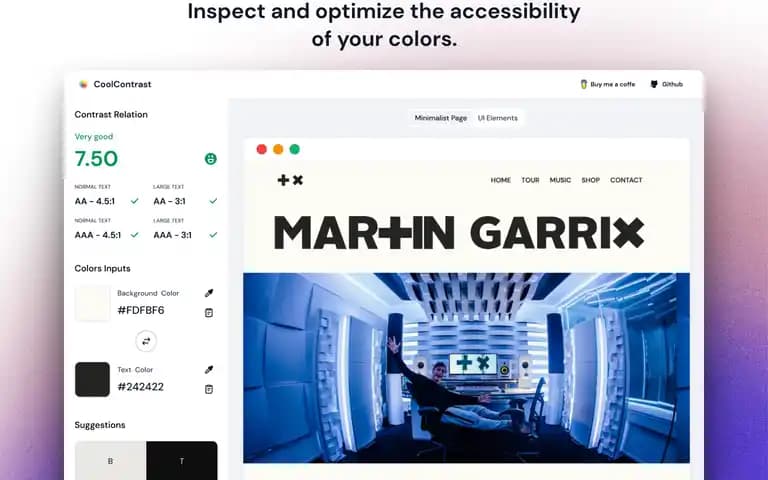
Task: Copy the text color hex via clipboard icon
Action: point(209,389)
